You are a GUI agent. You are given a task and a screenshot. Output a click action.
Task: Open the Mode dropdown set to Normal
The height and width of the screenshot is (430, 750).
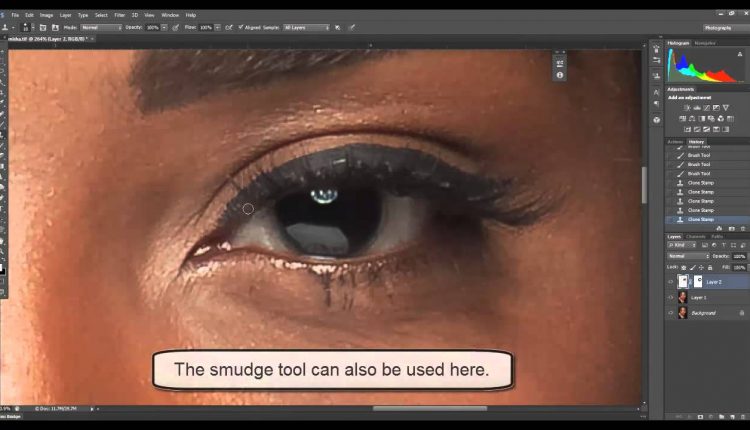point(101,28)
